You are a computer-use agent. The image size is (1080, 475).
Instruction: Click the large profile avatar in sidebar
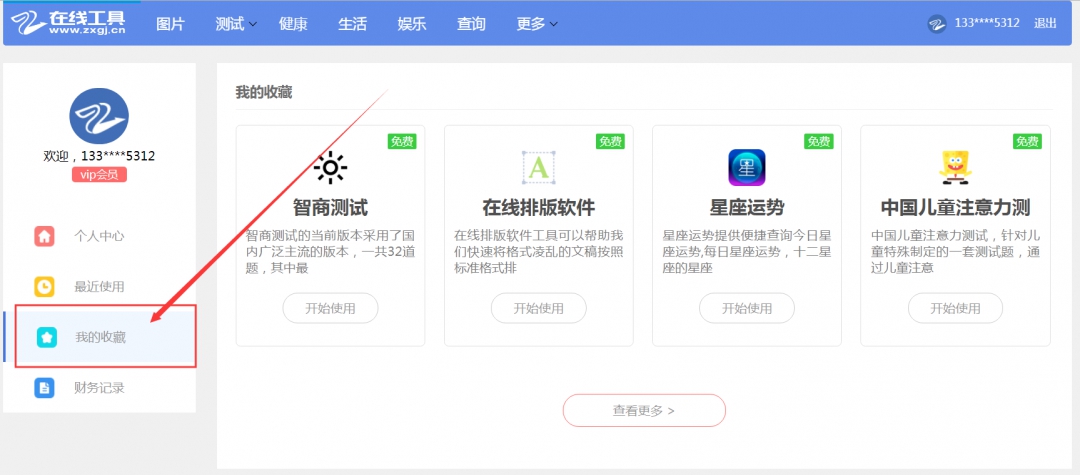click(99, 116)
